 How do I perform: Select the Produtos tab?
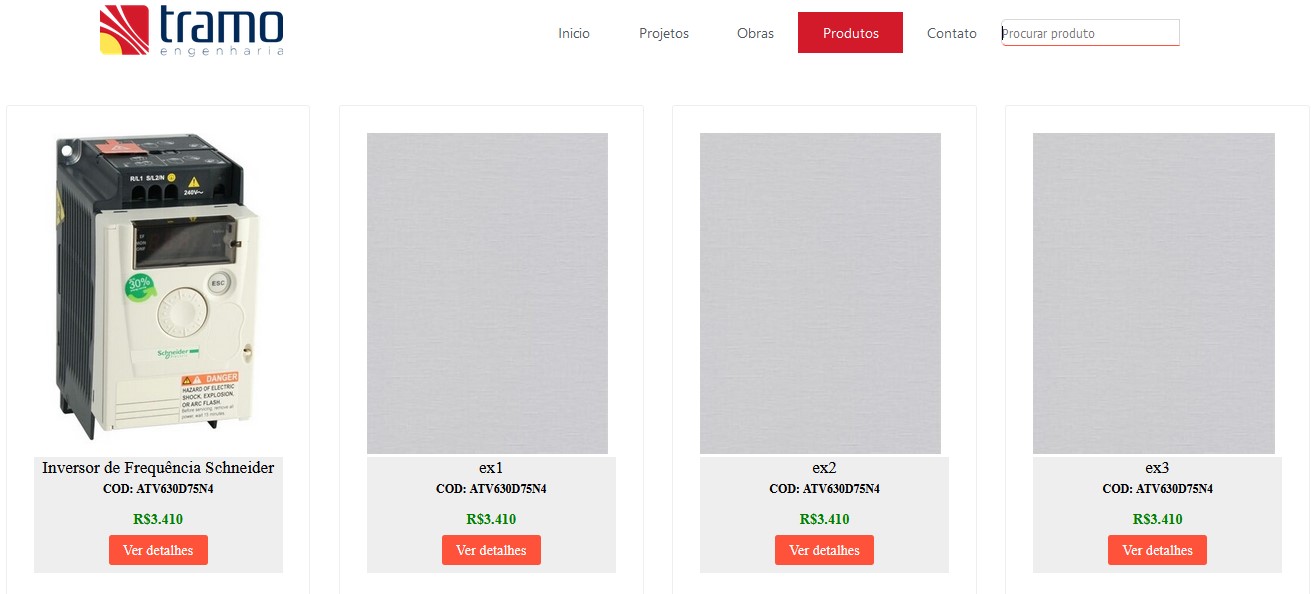point(851,33)
